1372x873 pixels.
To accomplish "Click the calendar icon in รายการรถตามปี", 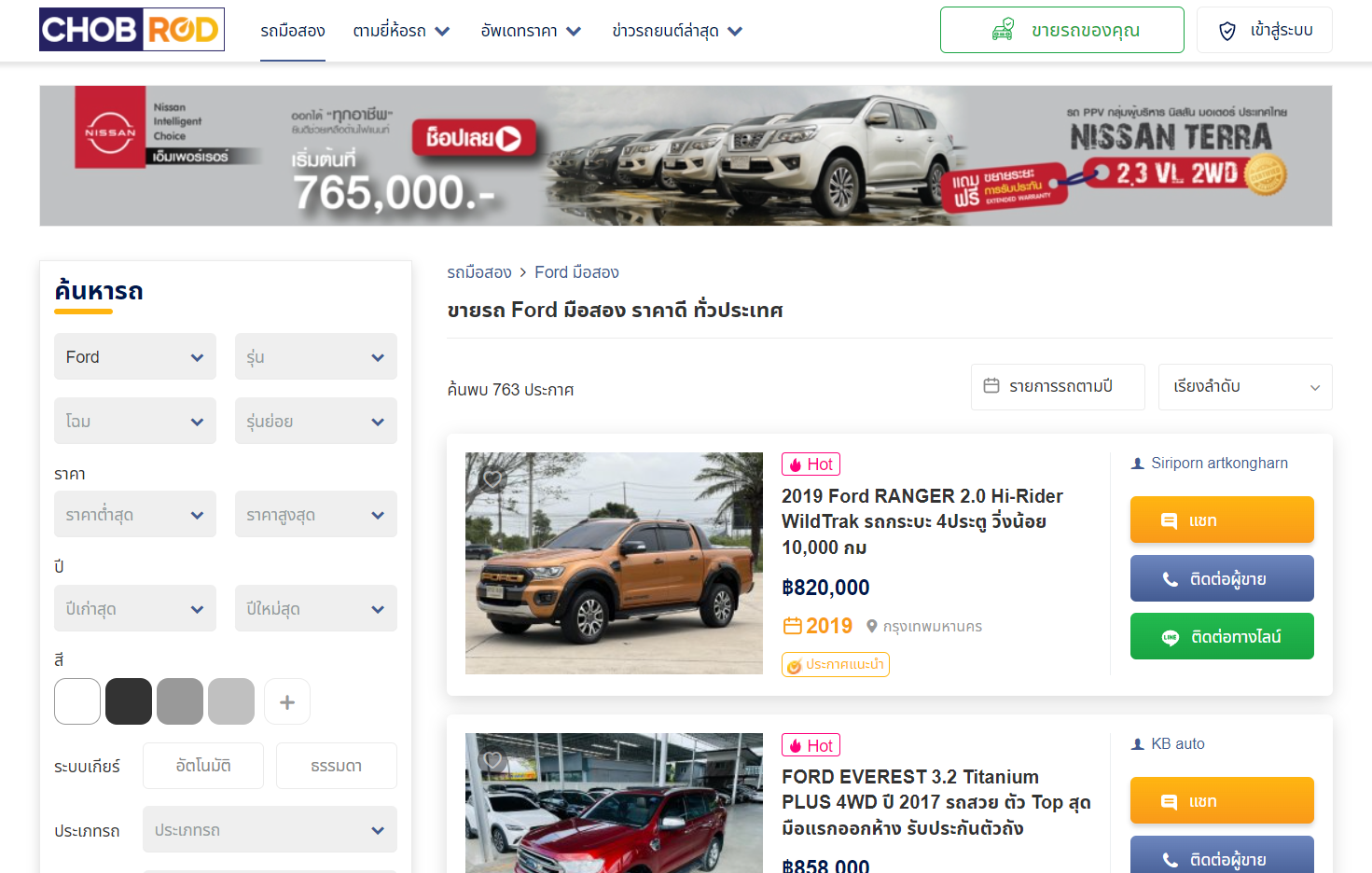I will [x=991, y=386].
